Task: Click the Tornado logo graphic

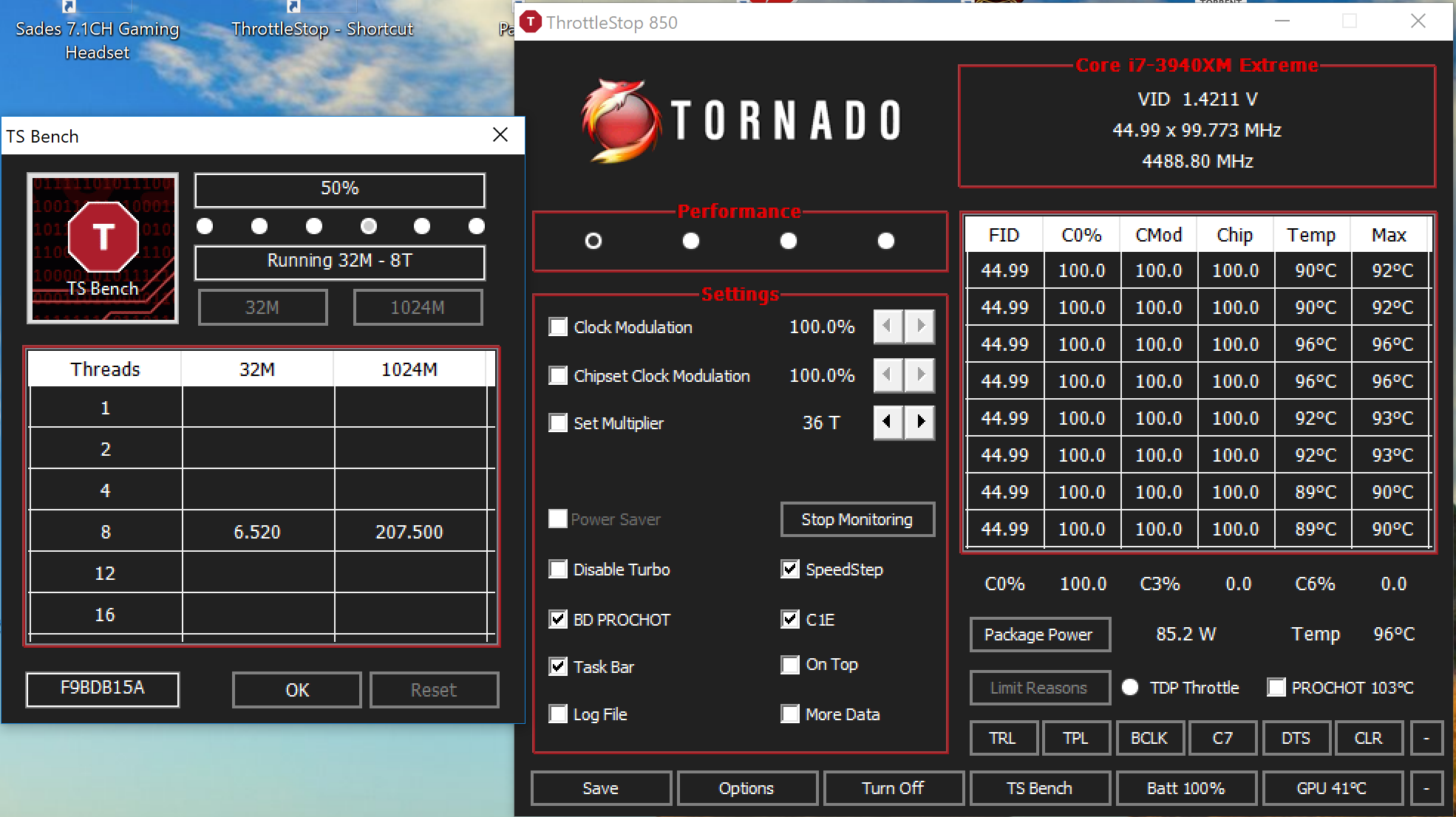Action: tap(741, 120)
